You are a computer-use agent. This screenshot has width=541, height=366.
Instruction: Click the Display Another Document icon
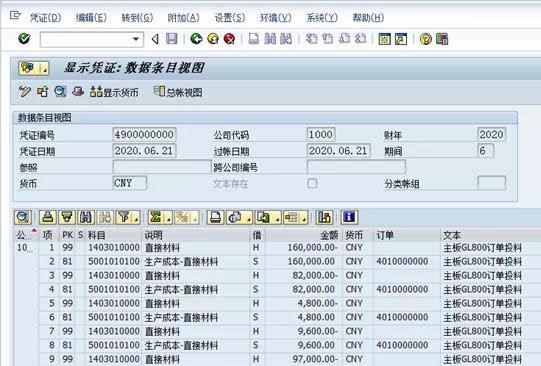coord(42,91)
